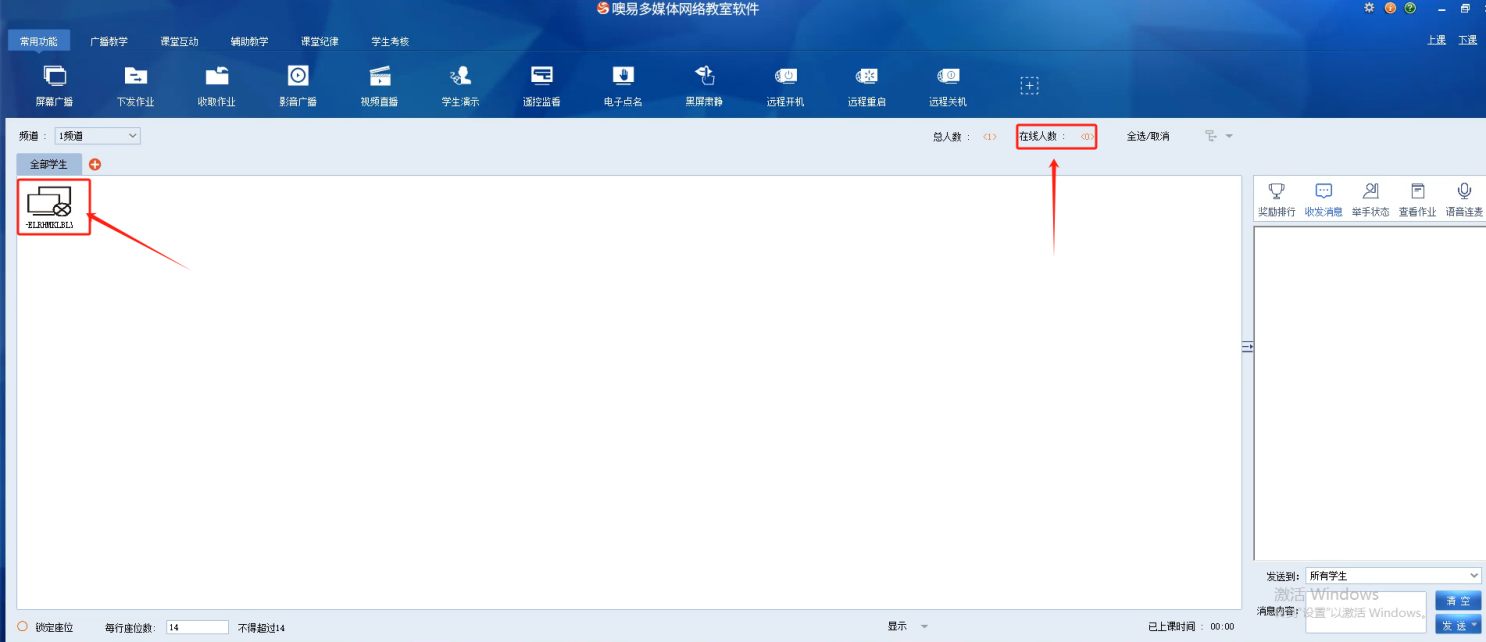Screen dimensions: 1486x642
Task: Click the 每行座位数 seats-per-row input field
Action: pos(197,627)
